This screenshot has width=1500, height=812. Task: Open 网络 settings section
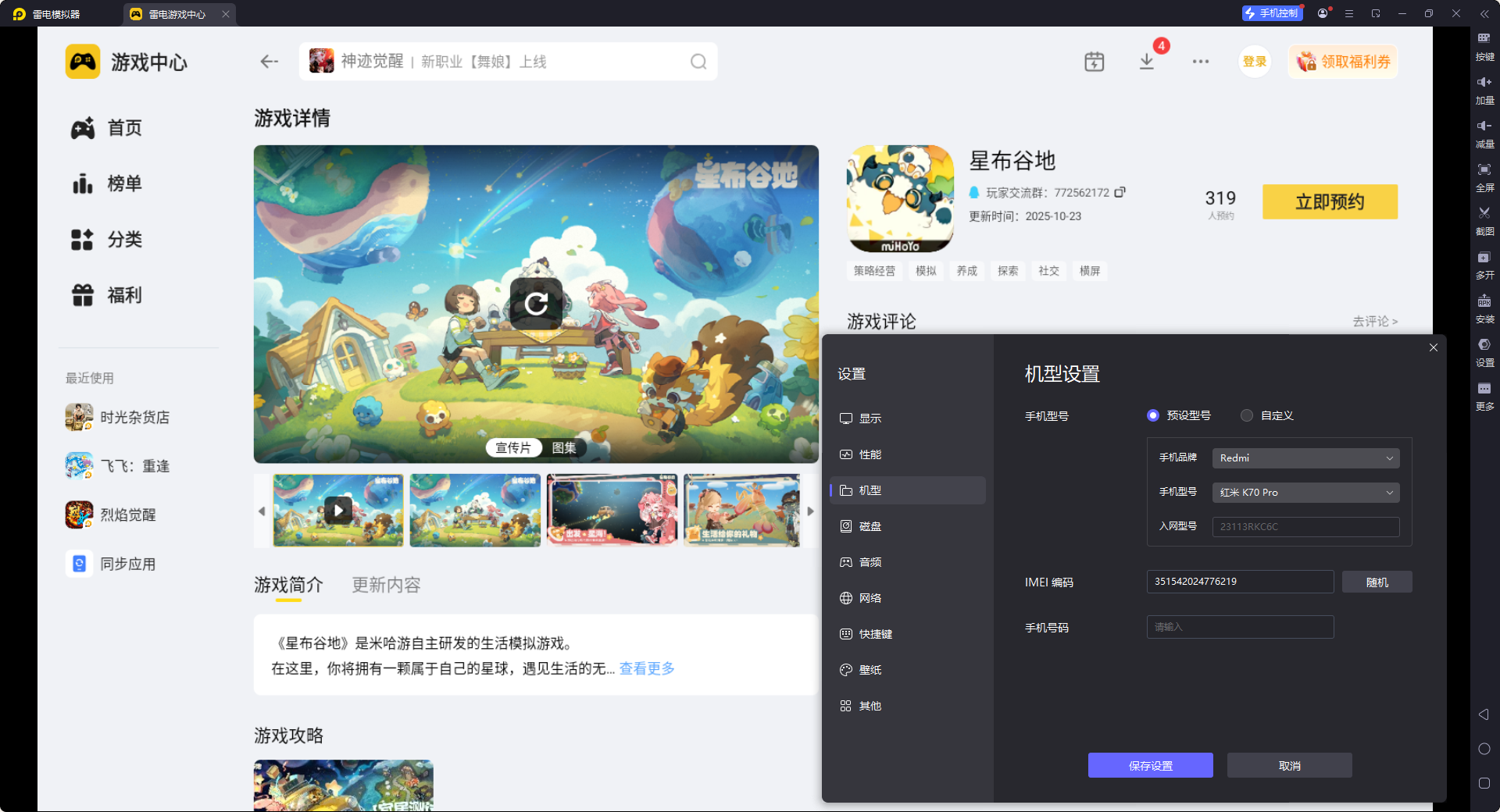click(908, 598)
